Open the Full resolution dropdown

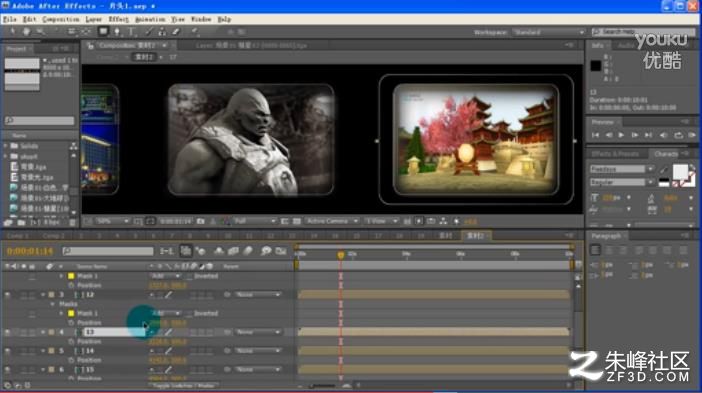point(254,221)
